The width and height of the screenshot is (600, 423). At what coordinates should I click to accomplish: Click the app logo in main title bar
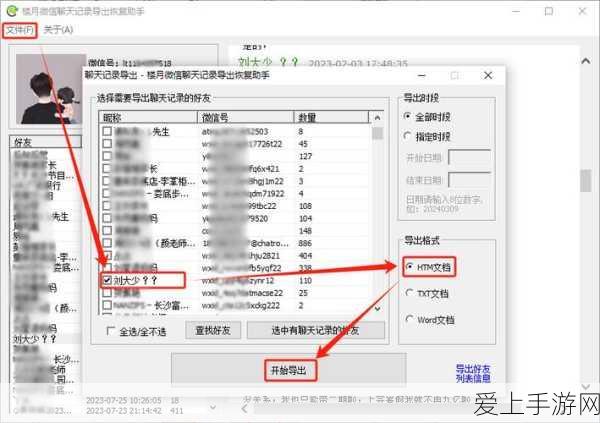(x=12, y=11)
